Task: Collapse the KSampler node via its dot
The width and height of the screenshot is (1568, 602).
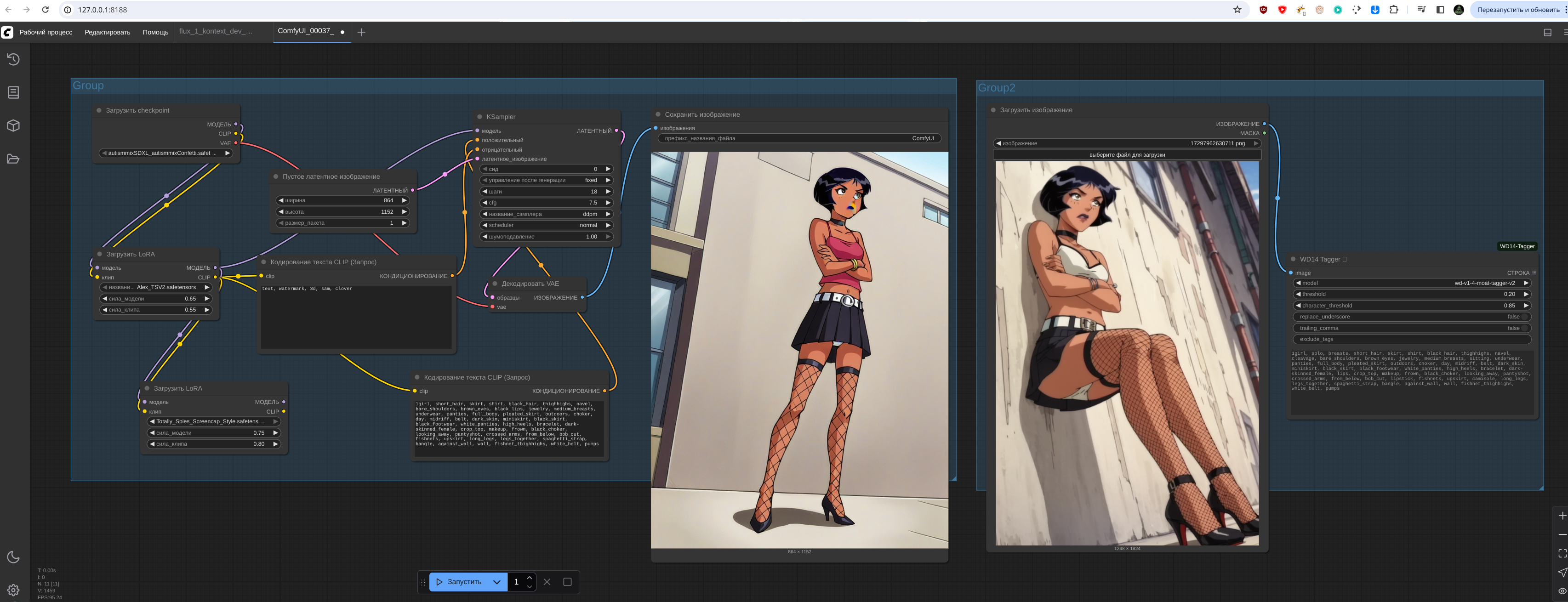Action: click(x=479, y=117)
